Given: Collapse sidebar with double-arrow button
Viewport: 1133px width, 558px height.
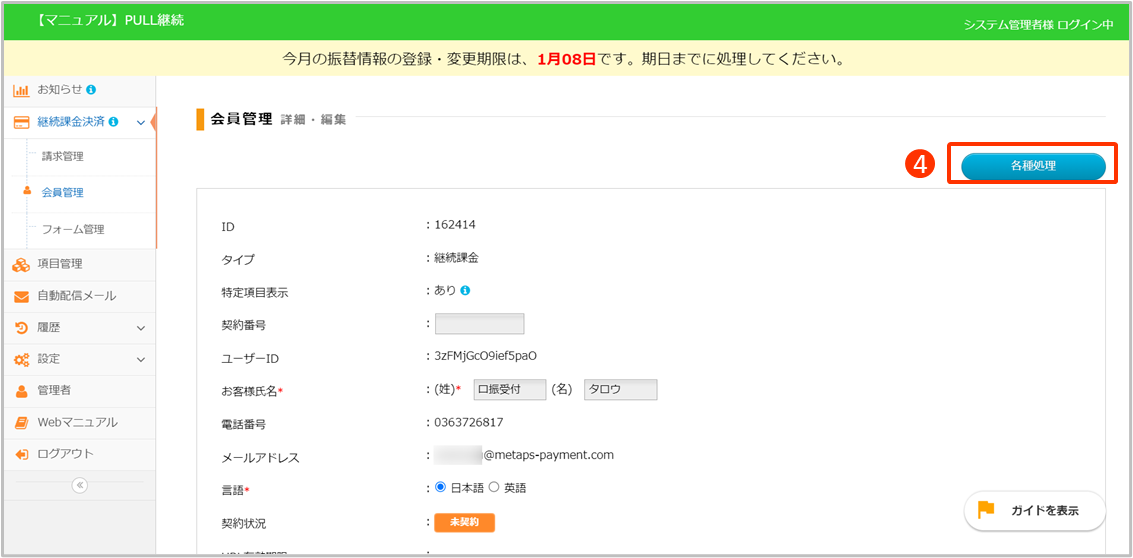Looking at the screenshot, I should point(80,485).
